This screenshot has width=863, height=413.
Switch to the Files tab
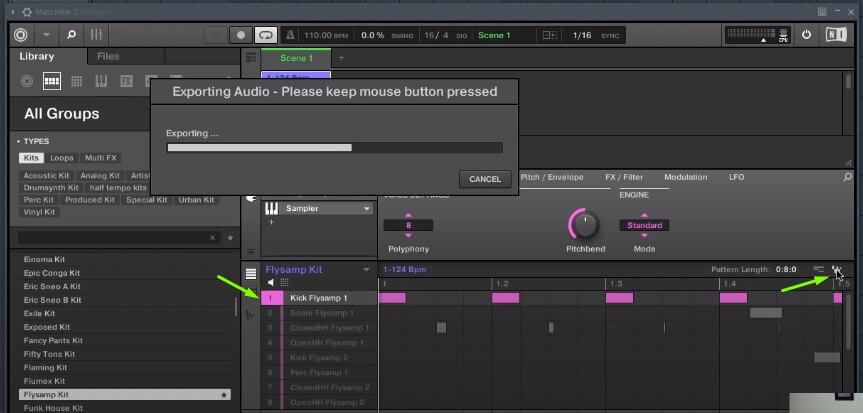(108, 56)
